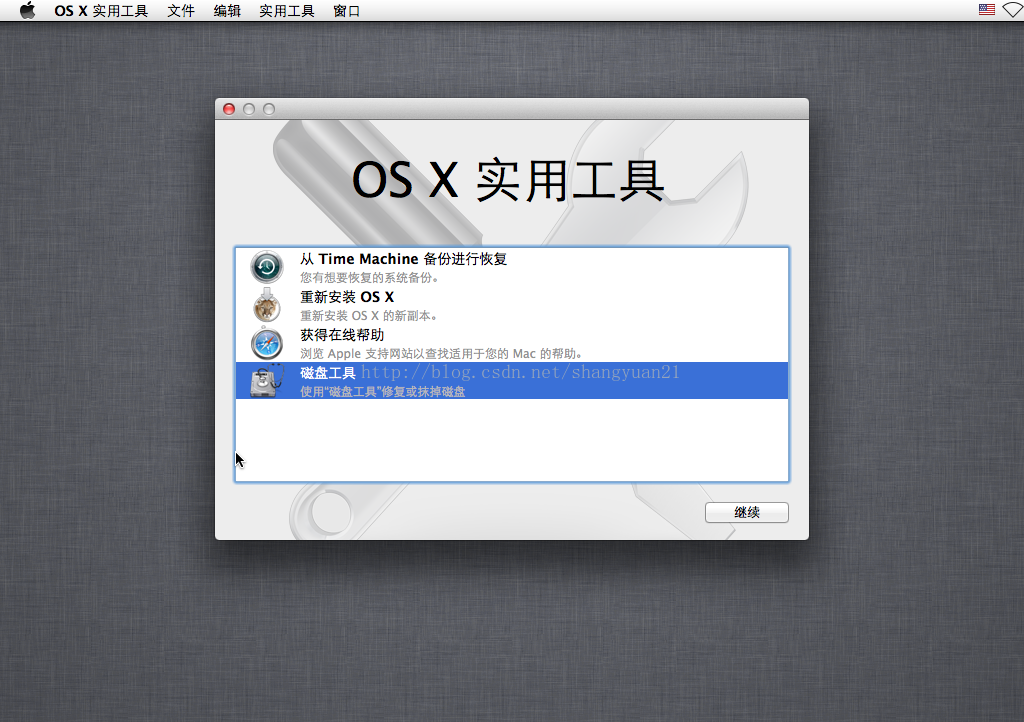Screen dimensions: 1024x722
Task: Click description 使用"磁盘工具"修复或抹掉磁盘
Action: [383, 392]
